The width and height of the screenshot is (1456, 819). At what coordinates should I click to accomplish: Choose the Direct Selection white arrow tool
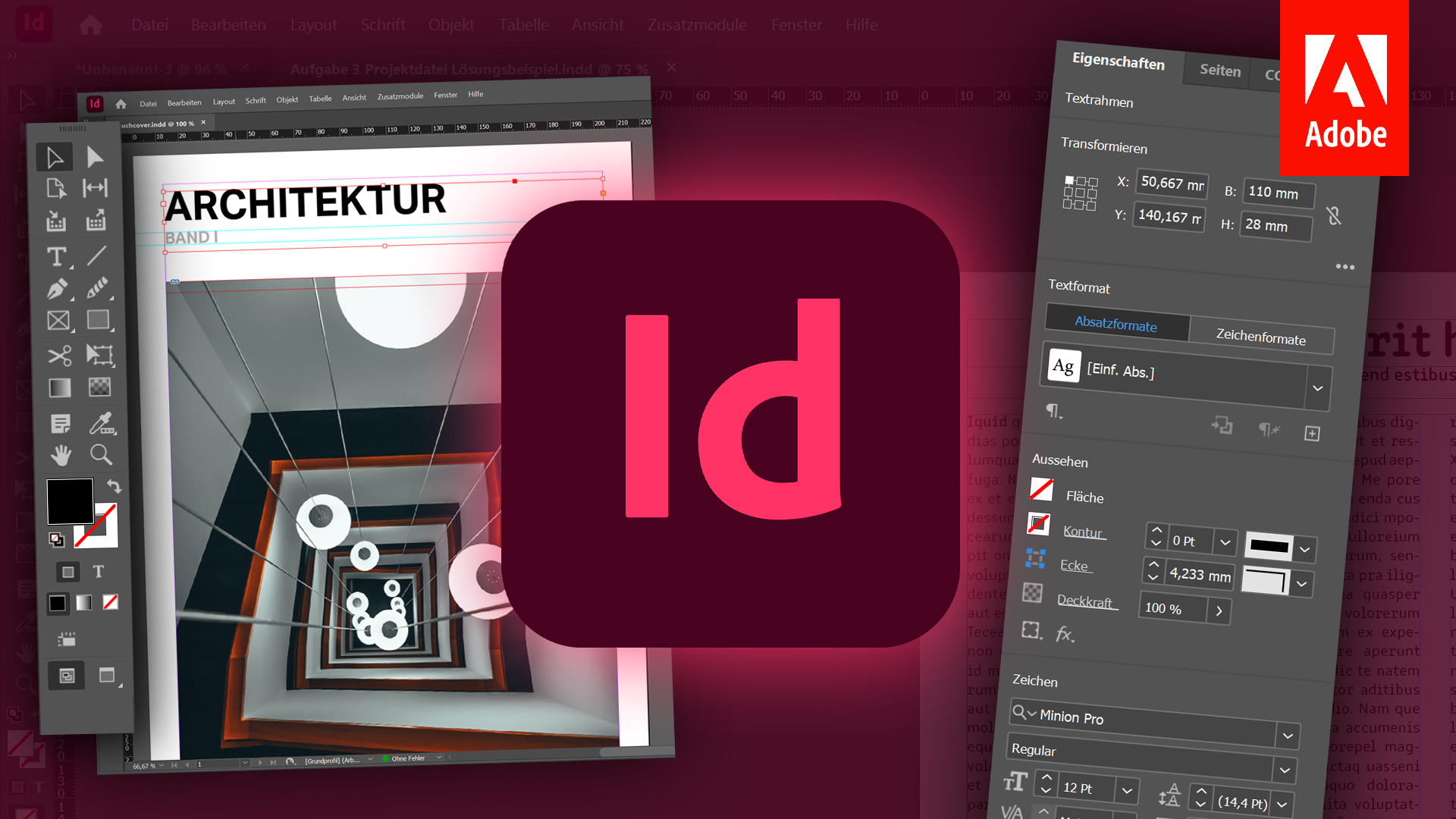click(x=95, y=157)
